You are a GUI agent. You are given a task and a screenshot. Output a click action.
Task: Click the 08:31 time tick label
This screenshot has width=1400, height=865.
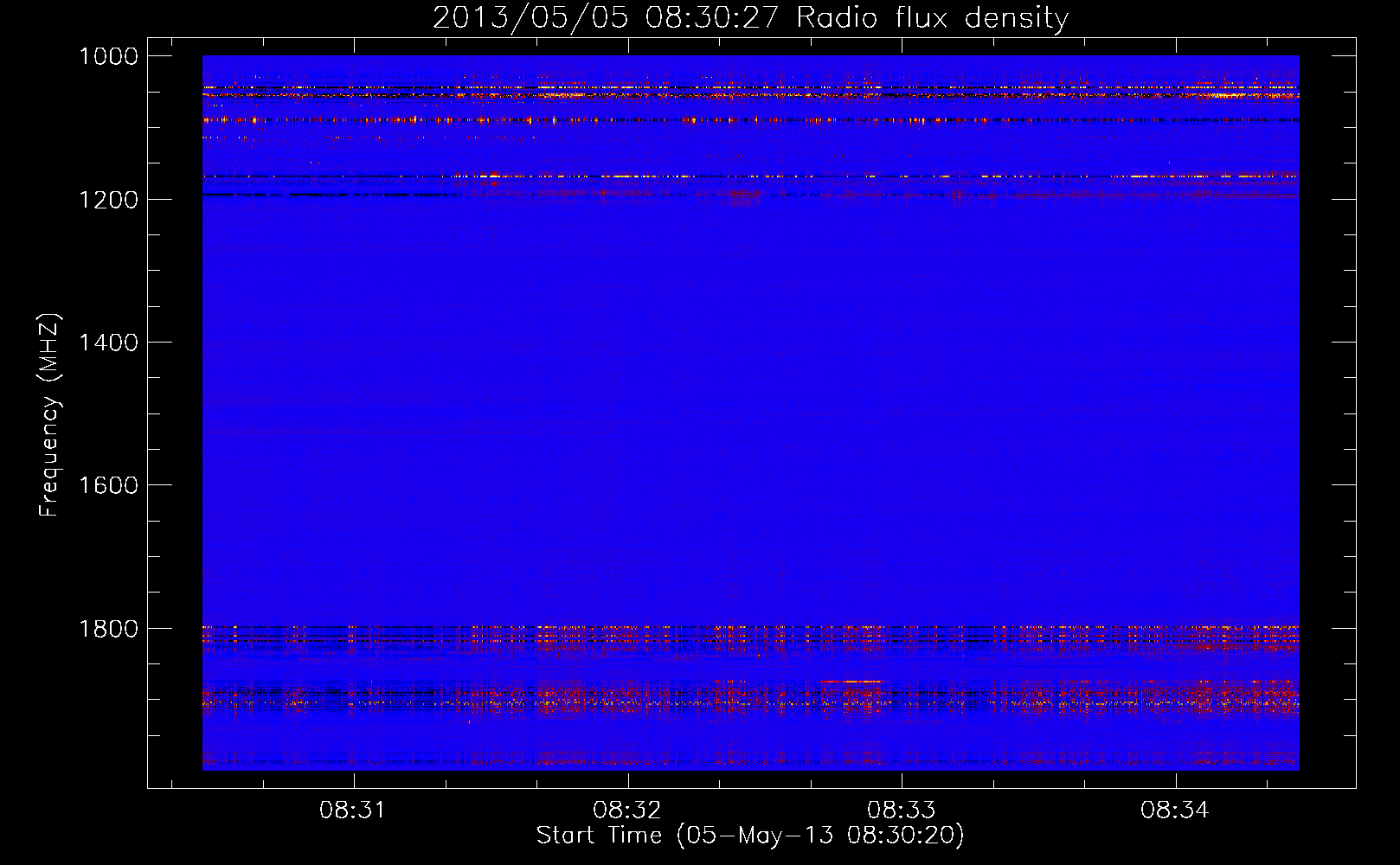352,811
